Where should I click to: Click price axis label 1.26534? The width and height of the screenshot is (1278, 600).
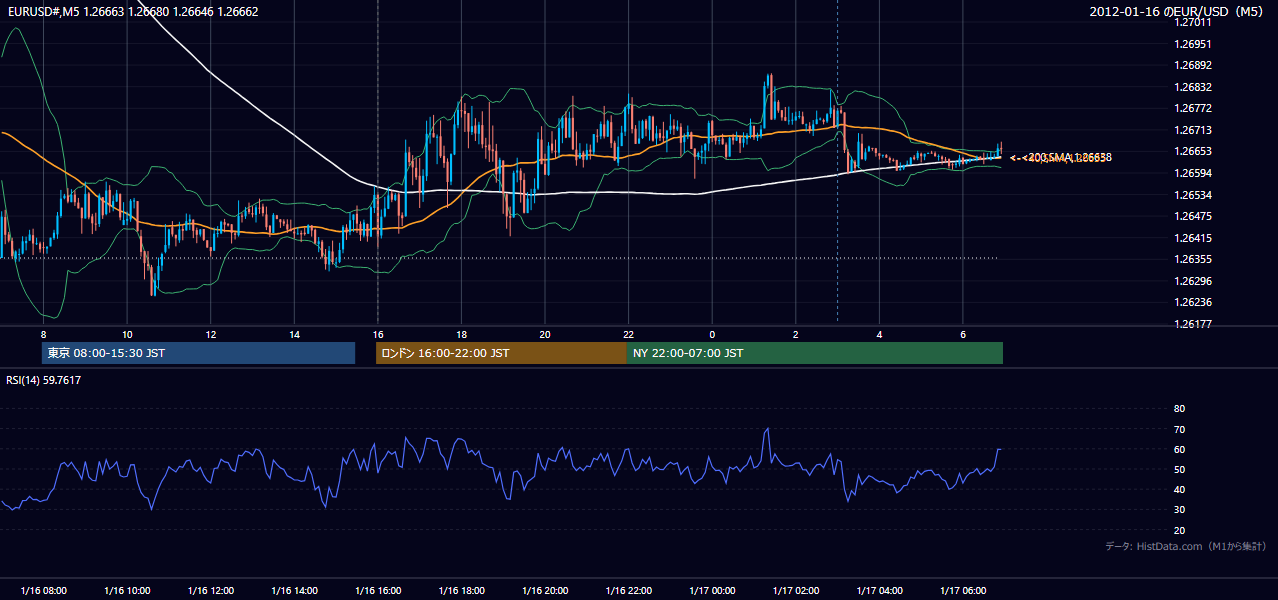click(x=1192, y=195)
